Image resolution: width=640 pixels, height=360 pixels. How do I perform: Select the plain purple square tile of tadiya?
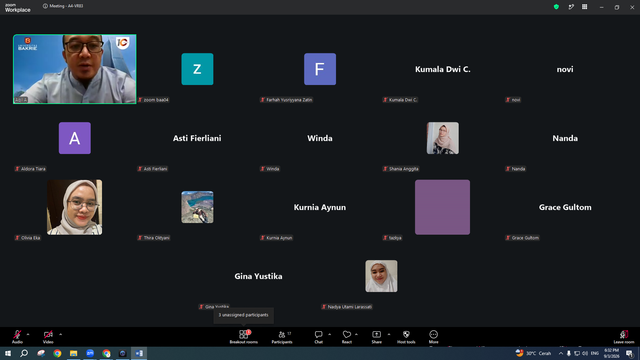[442, 207]
